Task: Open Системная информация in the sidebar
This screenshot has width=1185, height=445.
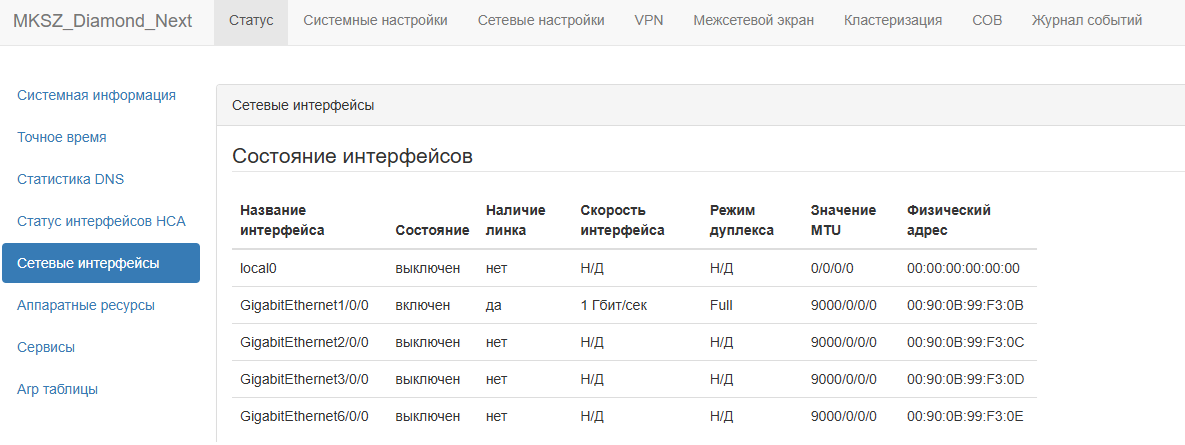Action: [97, 95]
